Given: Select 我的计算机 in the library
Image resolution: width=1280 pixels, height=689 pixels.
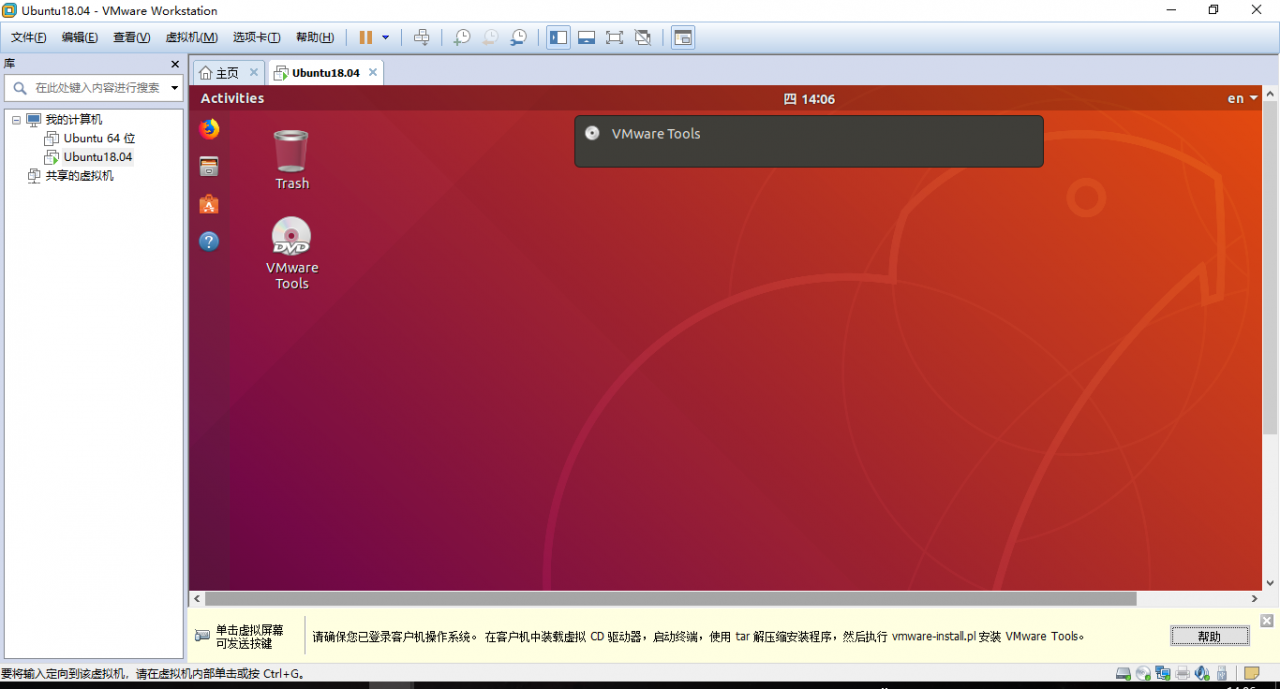Looking at the screenshot, I should click(x=73, y=120).
